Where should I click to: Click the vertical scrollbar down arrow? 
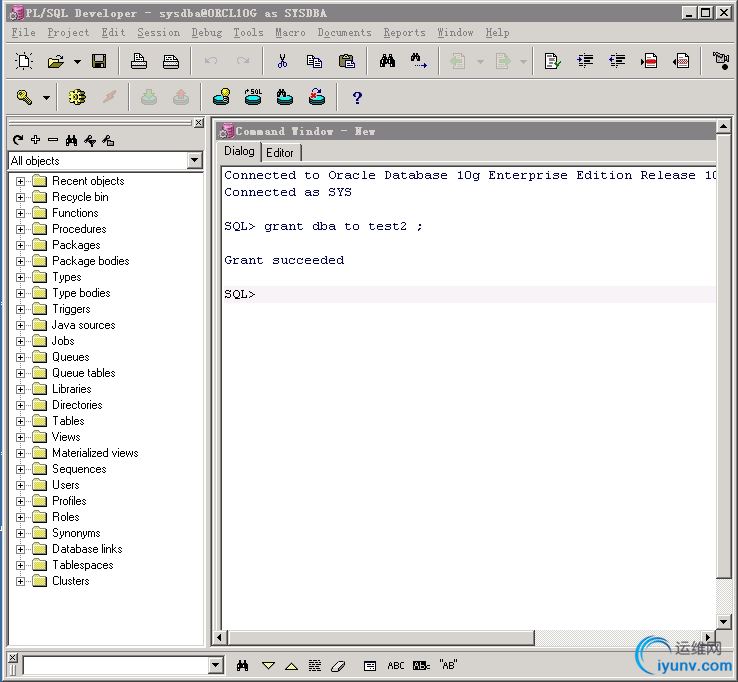click(x=723, y=621)
